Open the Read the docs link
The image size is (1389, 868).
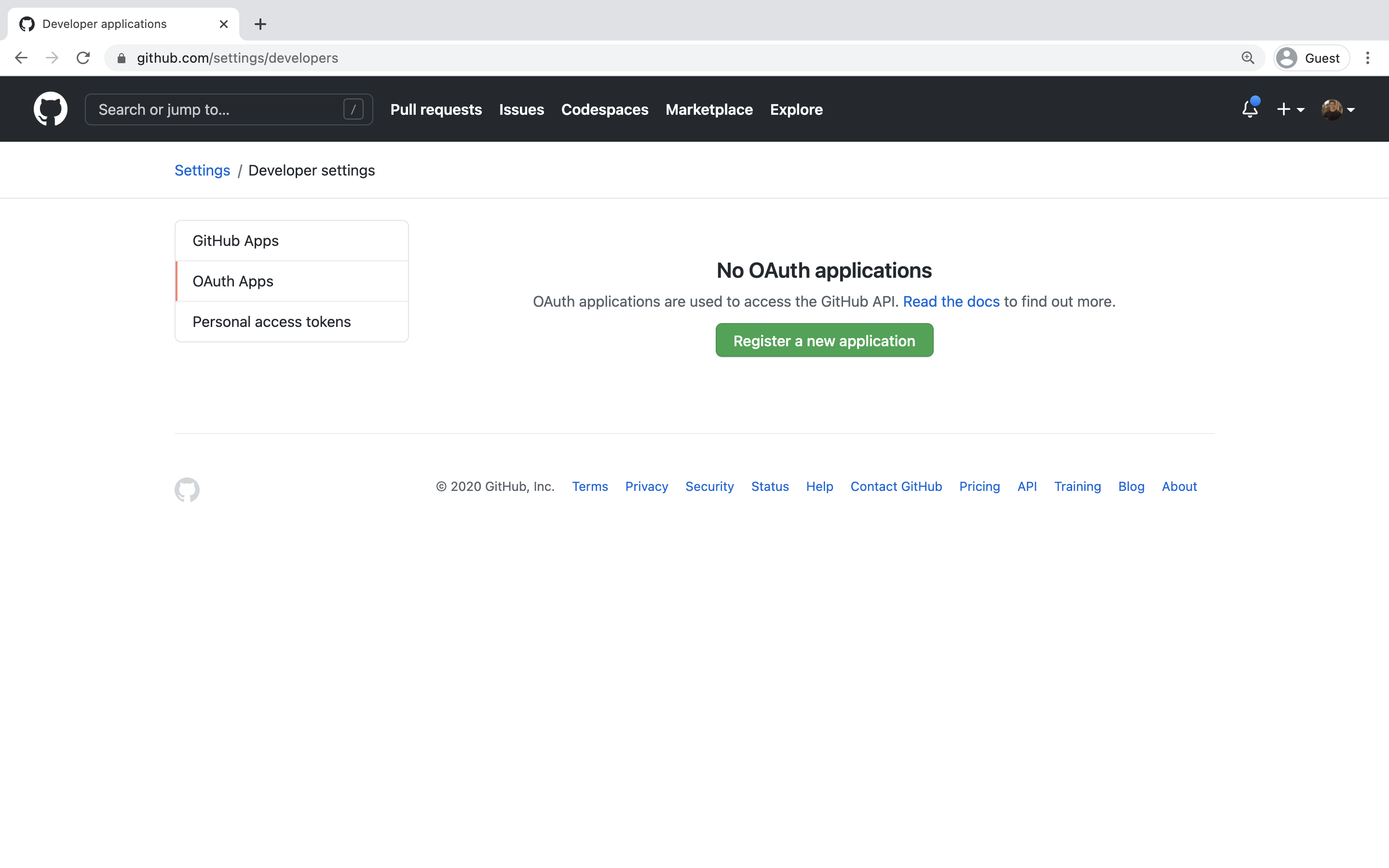[950, 301]
